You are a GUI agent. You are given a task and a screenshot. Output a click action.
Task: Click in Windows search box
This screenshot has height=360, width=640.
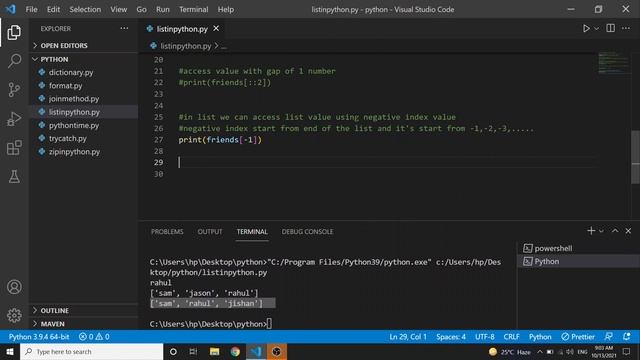(91, 351)
